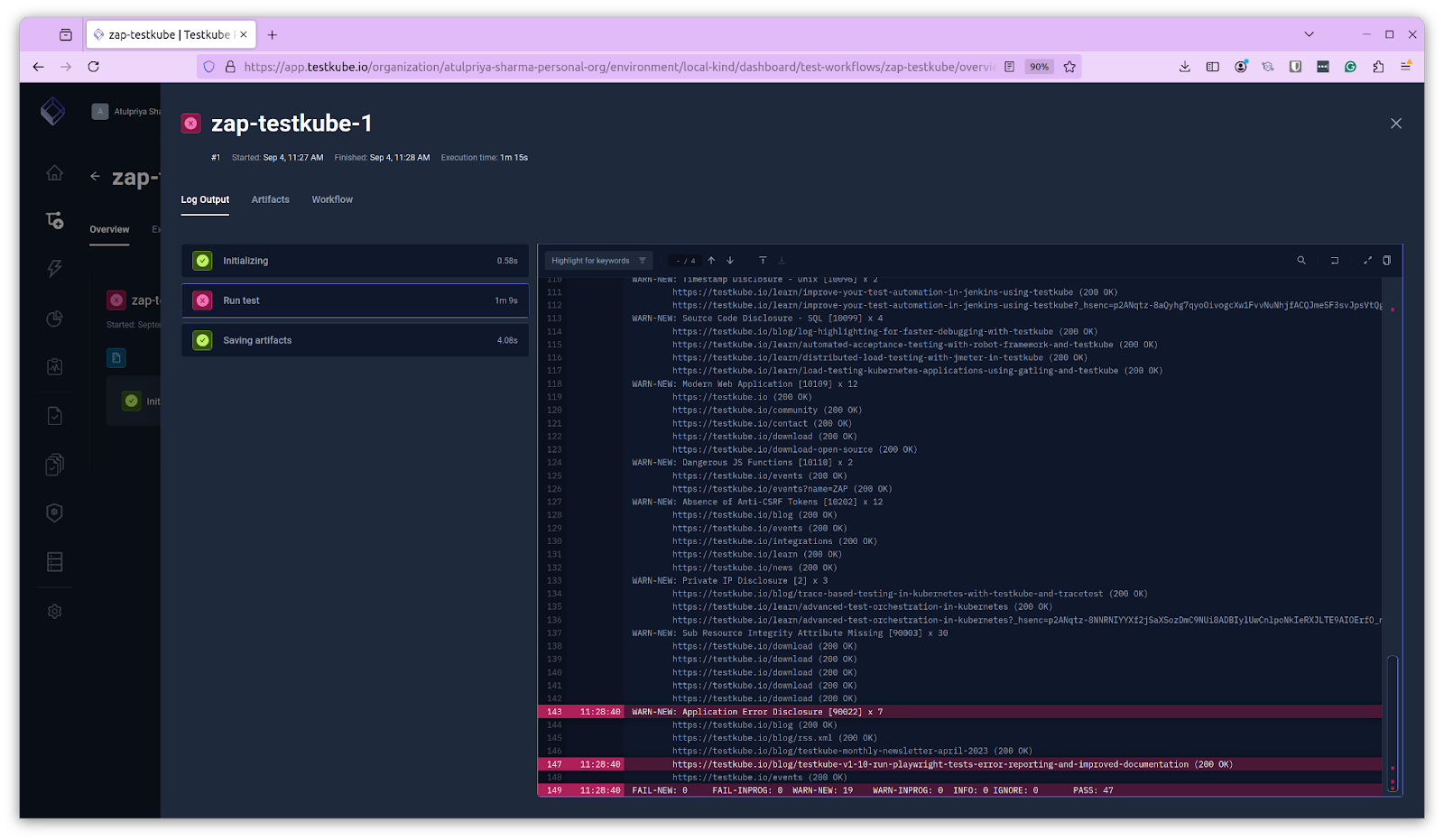Open the Home dashboard sidebar icon
This screenshot has width=1444, height=840.
(54, 172)
